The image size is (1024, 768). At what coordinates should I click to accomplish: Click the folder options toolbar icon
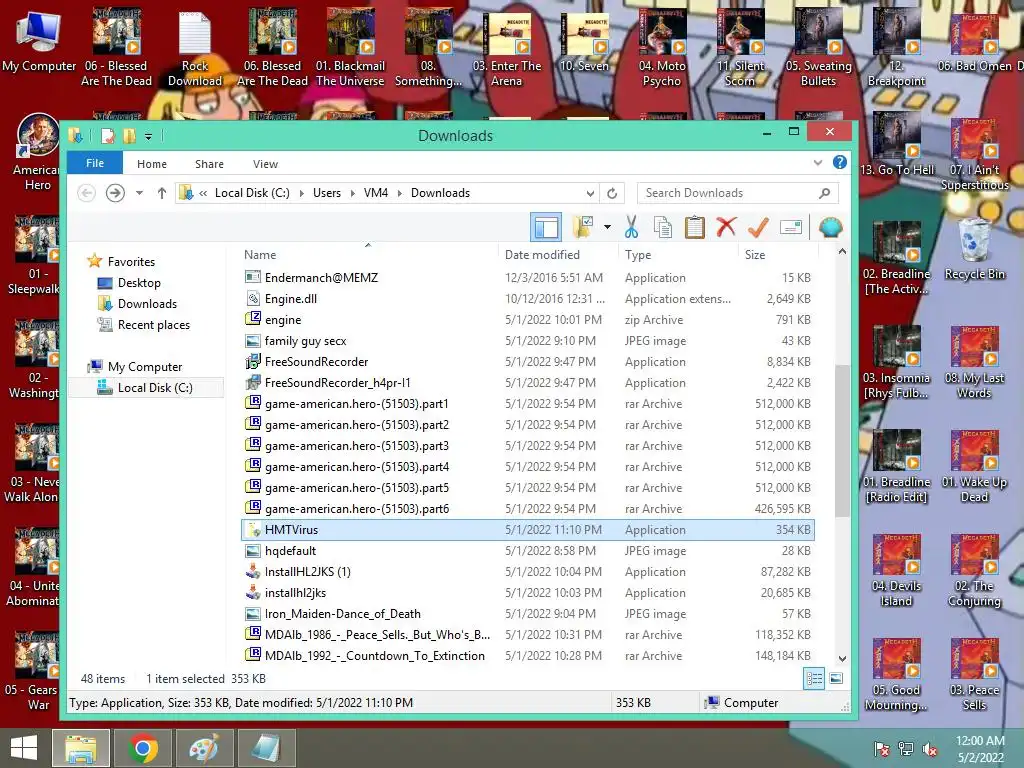[x=583, y=227]
